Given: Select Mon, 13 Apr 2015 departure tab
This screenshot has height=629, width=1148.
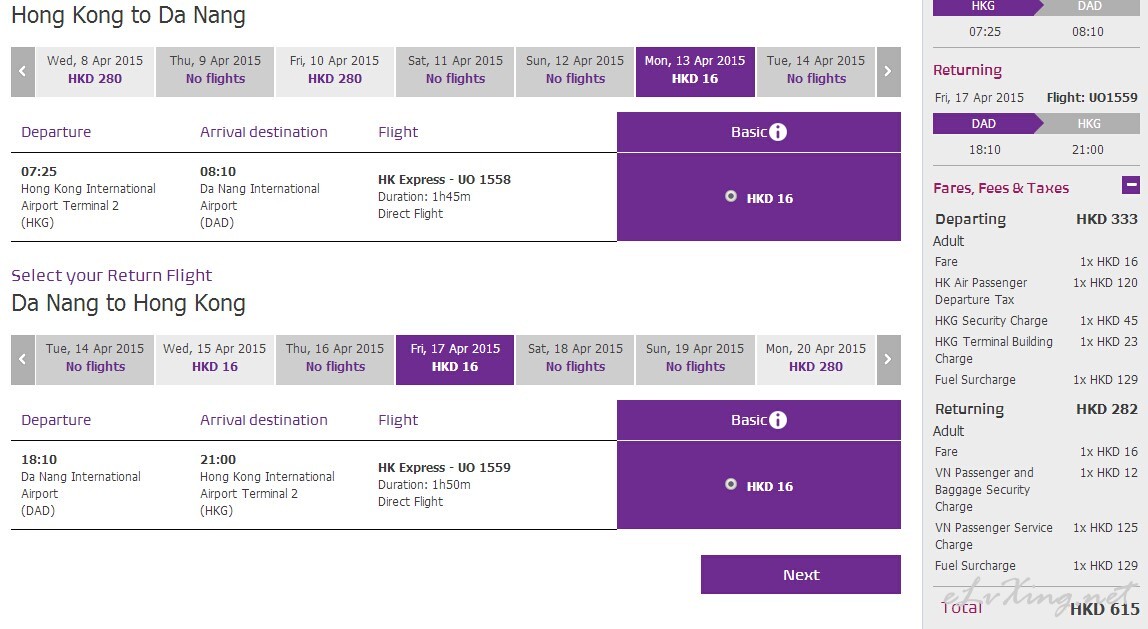Looking at the screenshot, I should [695, 72].
